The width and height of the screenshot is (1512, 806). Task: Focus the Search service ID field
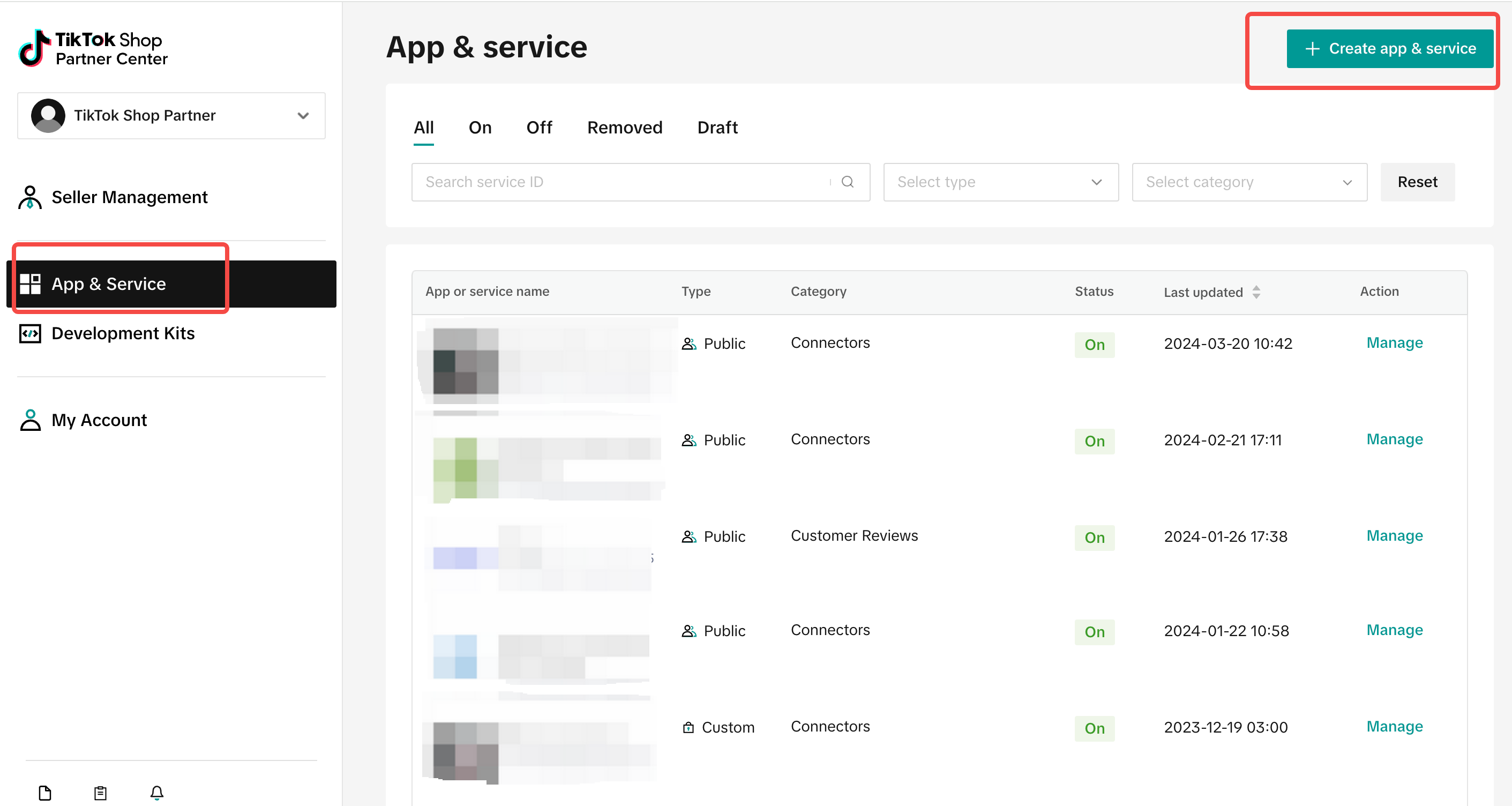640,182
